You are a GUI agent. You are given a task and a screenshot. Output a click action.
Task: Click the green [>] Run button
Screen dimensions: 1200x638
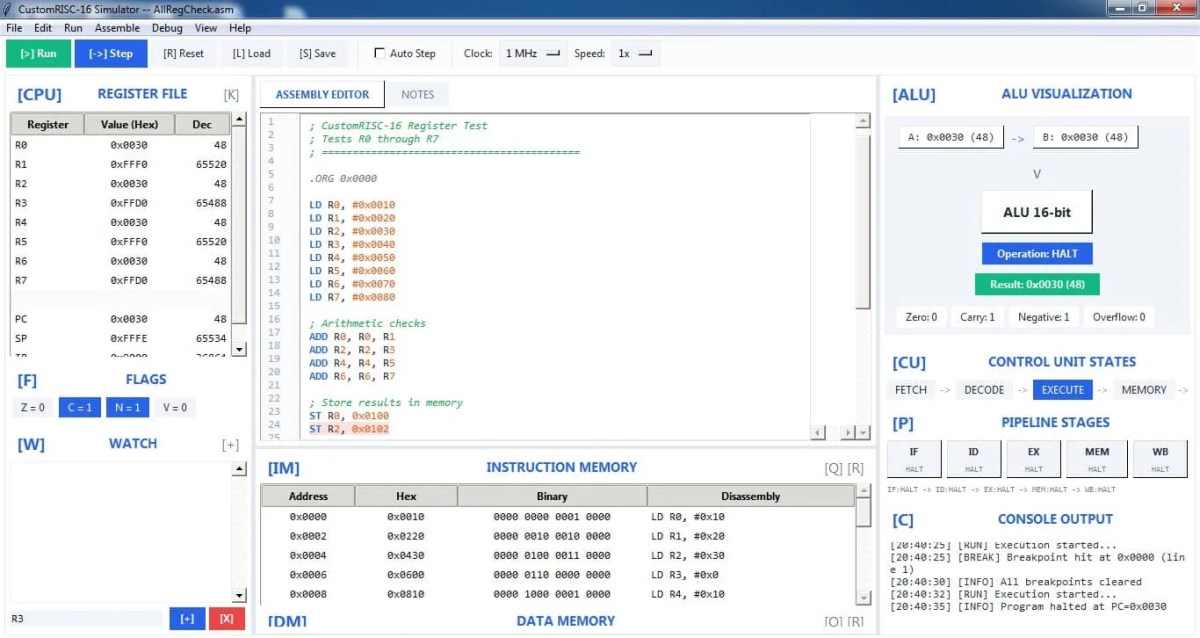pos(38,53)
